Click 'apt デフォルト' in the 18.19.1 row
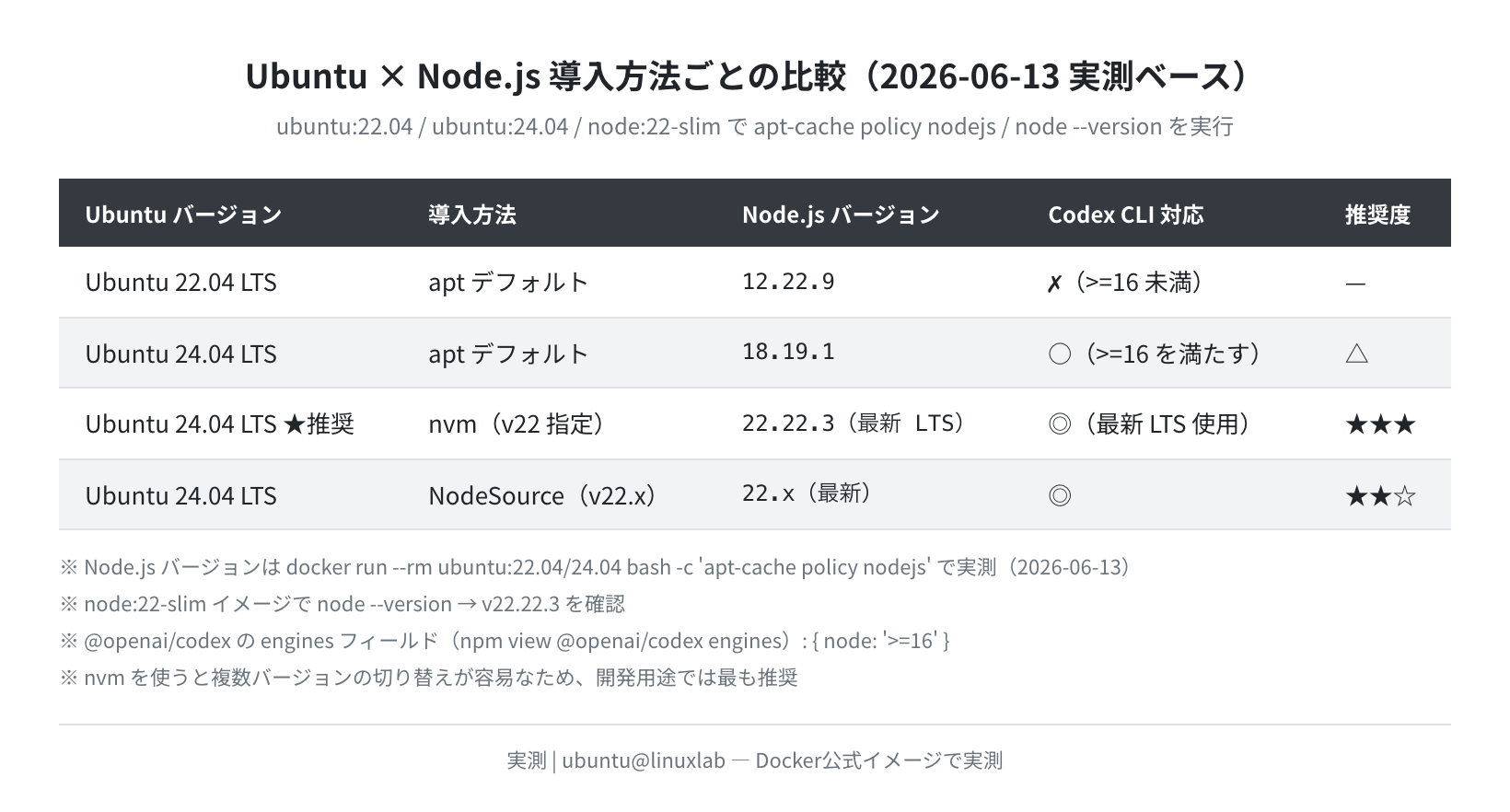 point(508,354)
